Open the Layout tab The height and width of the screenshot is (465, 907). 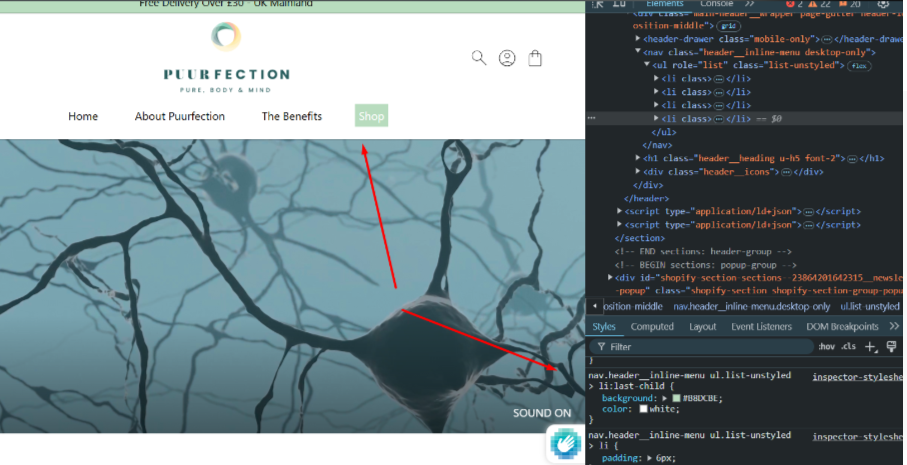click(702, 327)
